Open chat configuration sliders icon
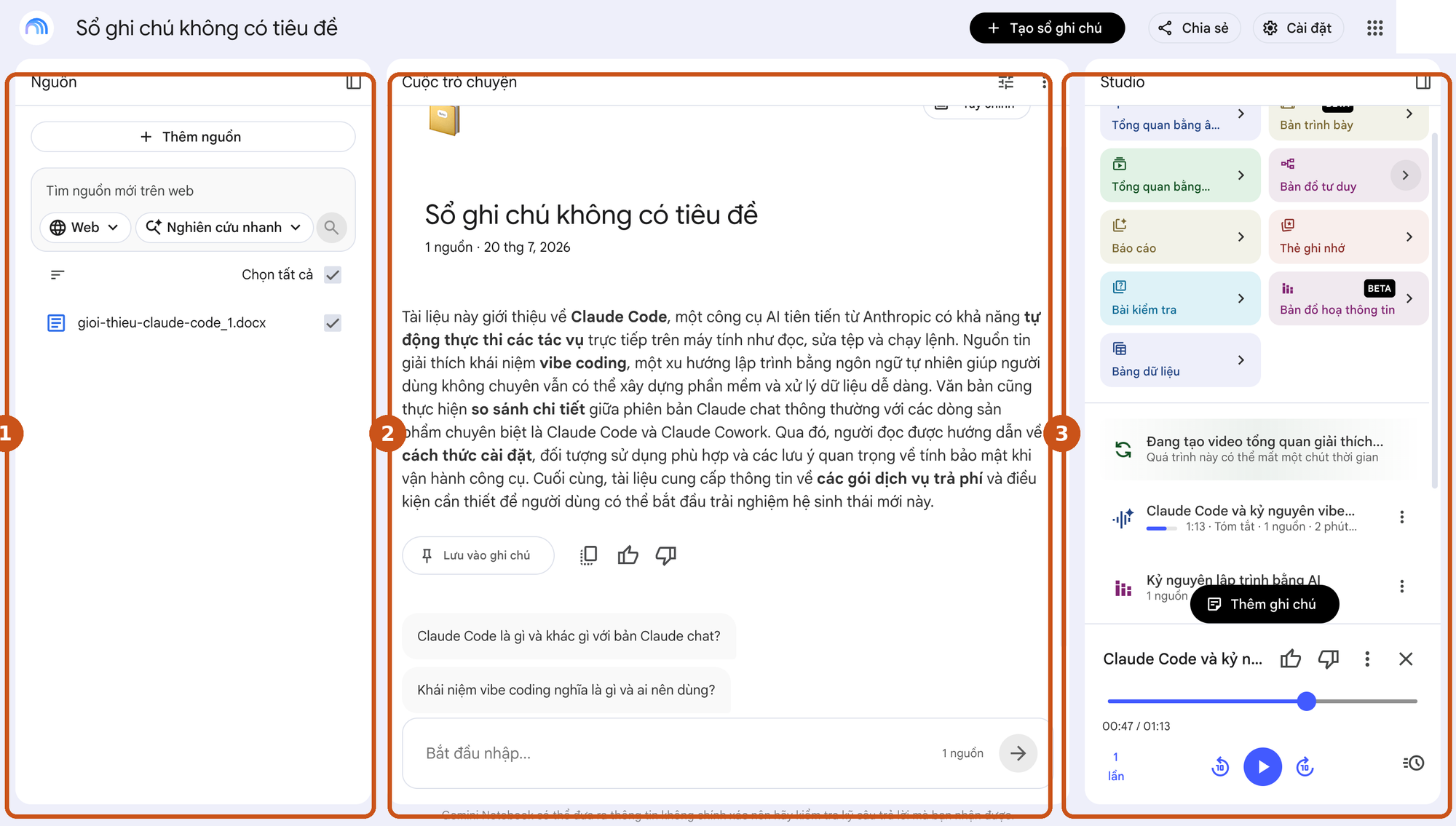Viewport: 1456px width, 826px height. click(x=1006, y=82)
